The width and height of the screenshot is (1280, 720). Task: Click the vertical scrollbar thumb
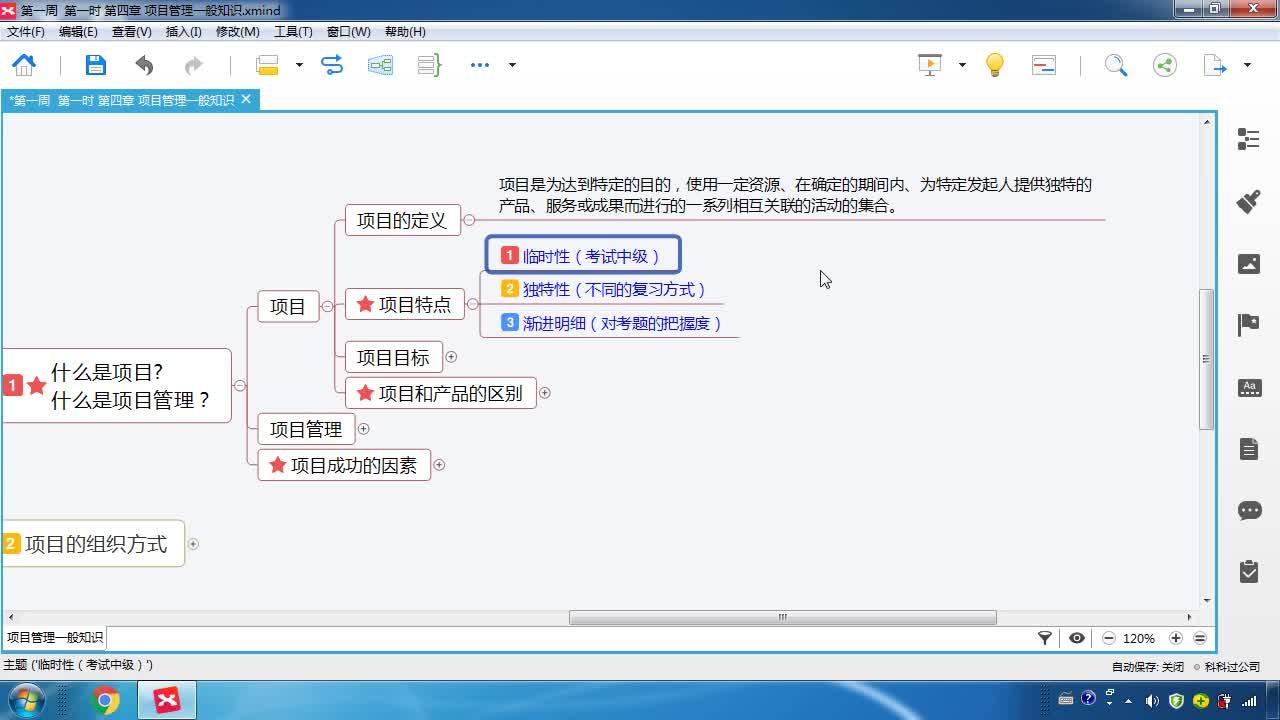coord(1207,359)
